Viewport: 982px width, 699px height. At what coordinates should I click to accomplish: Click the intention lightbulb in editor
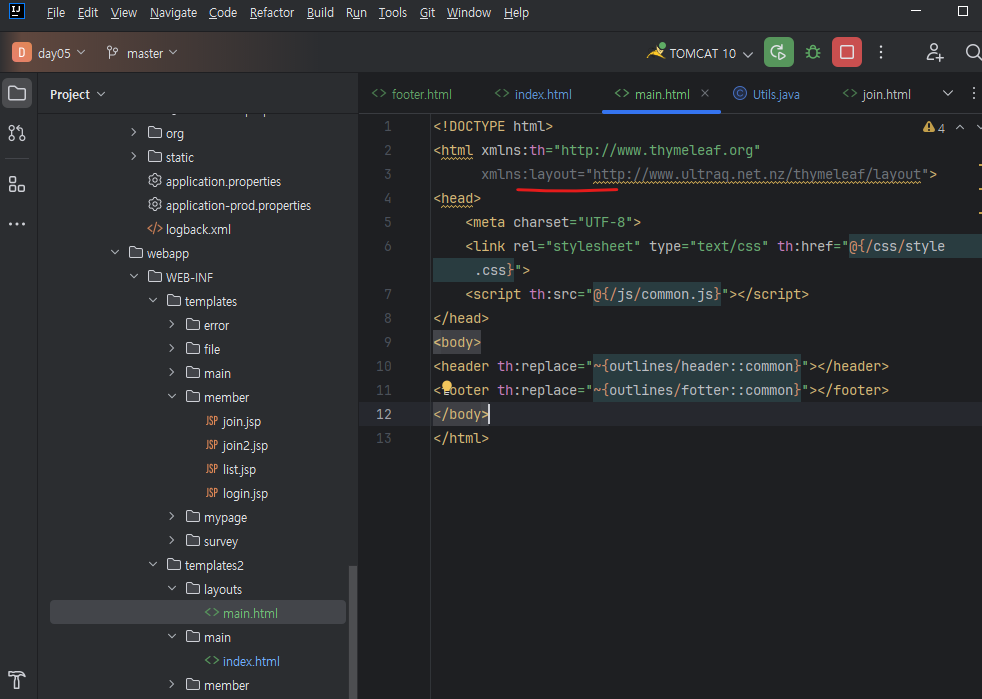(448, 388)
